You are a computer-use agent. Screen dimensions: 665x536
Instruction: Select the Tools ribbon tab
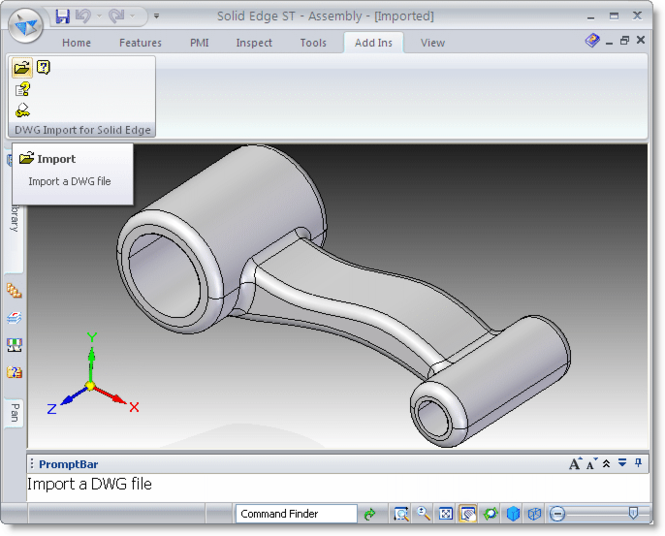tap(313, 43)
